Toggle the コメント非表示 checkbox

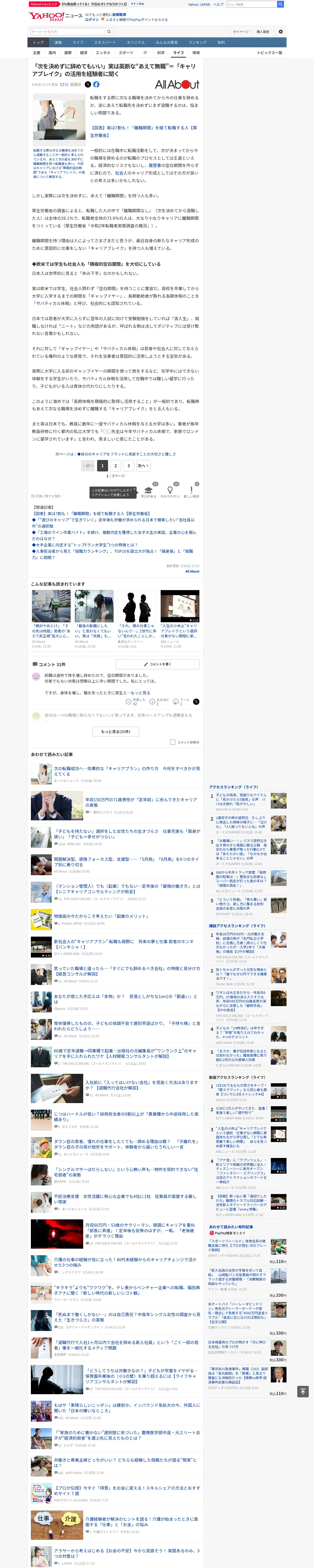172,742
